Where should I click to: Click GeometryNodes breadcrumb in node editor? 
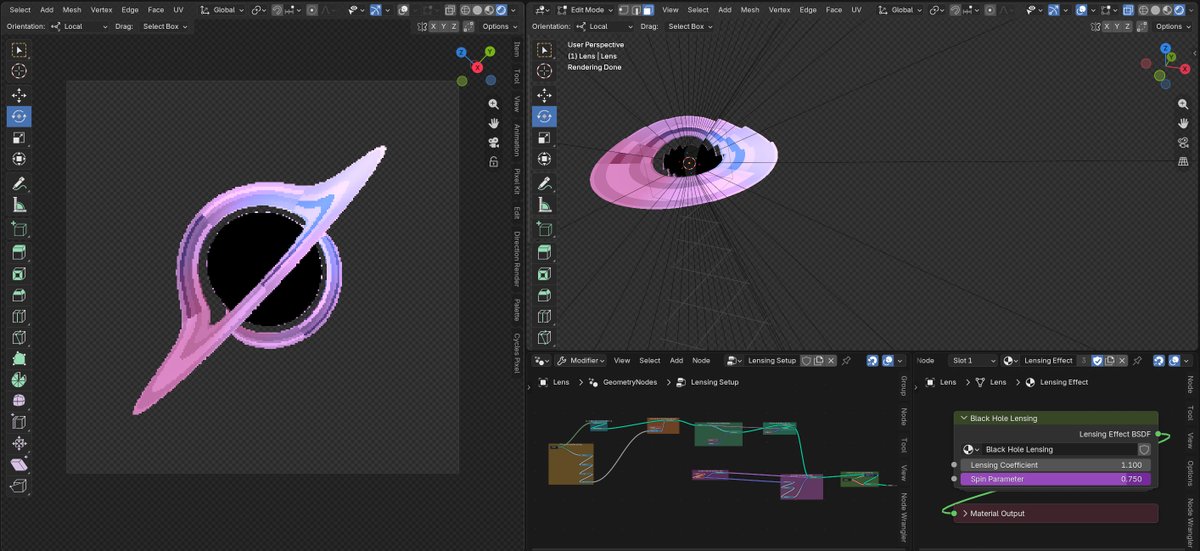click(630, 382)
